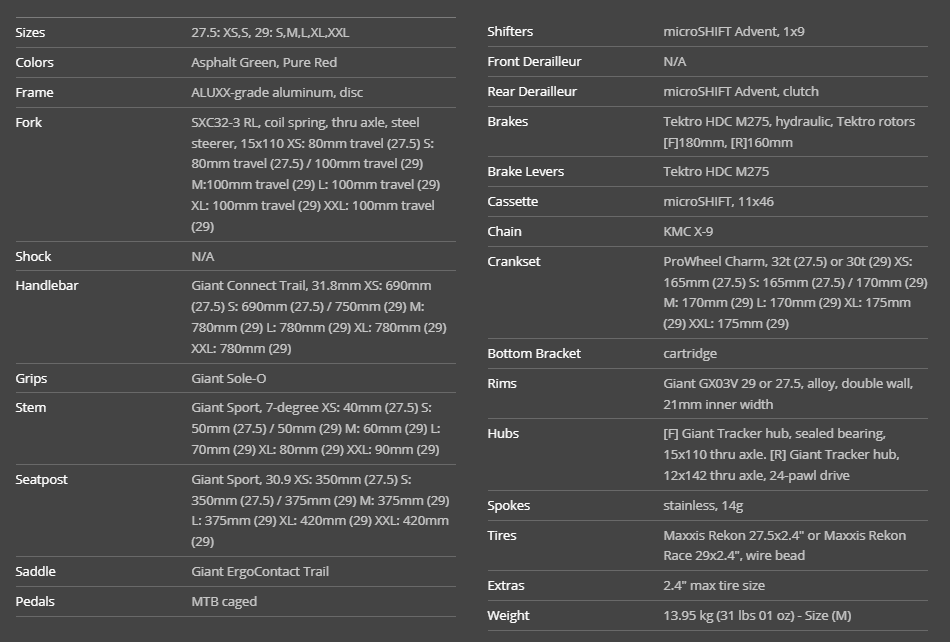Click the Stem specification label

pyautogui.click(x=31, y=407)
